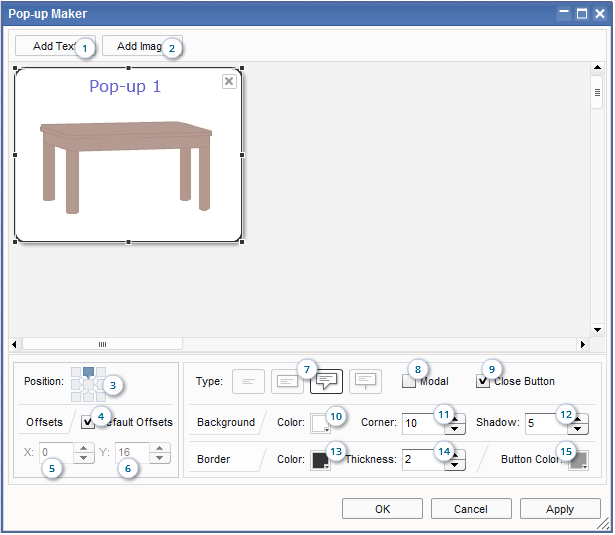Click the OK button
The width and height of the screenshot is (615, 535).
(x=382, y=509)
